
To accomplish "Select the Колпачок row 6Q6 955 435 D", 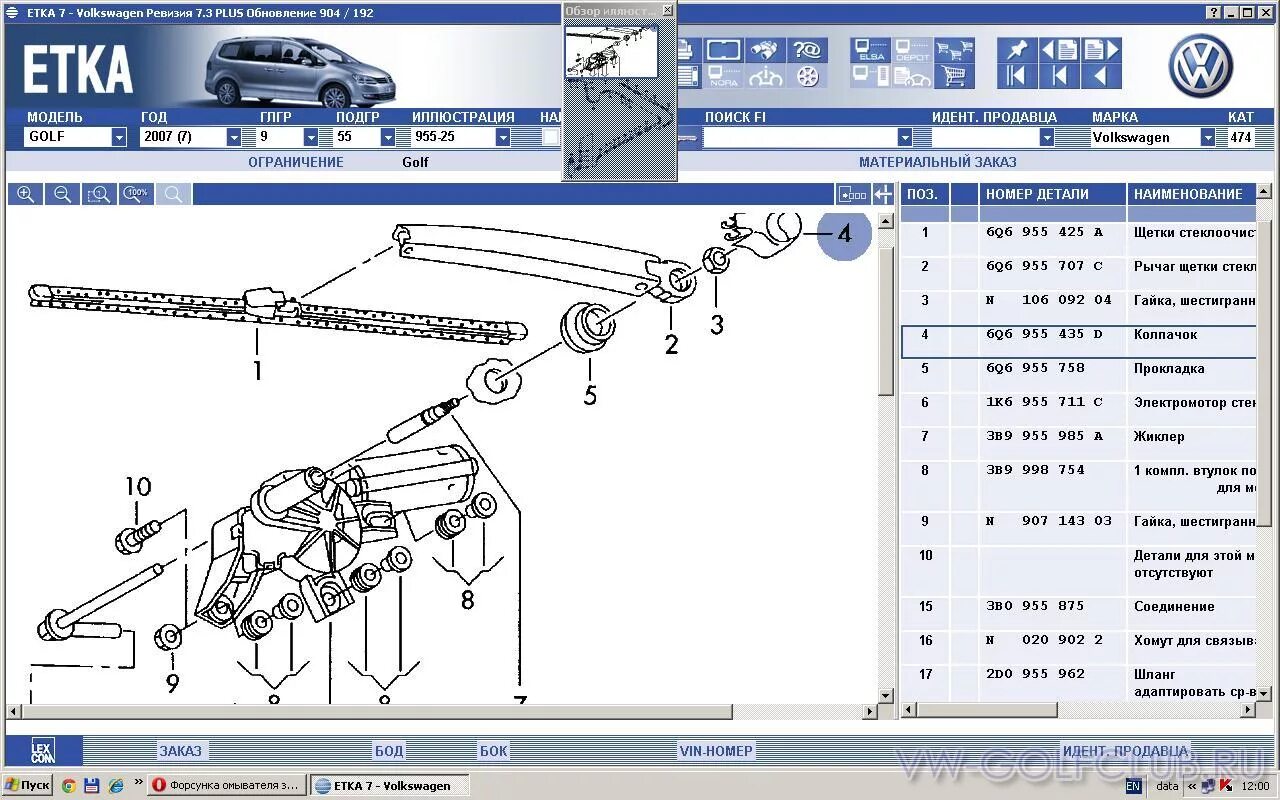I will (1078, 341).
